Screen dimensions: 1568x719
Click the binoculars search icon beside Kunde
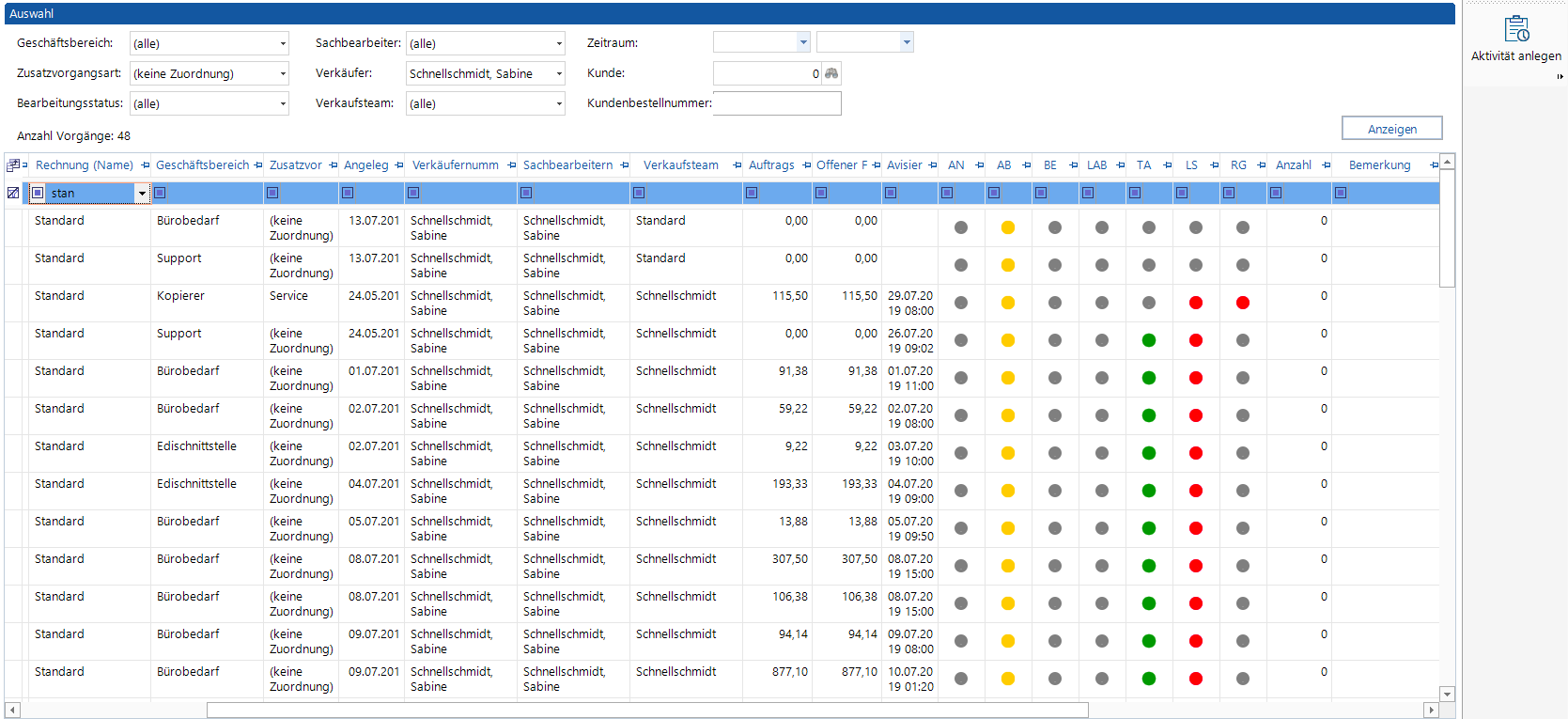pyautogui.click(x=831, y=73)
